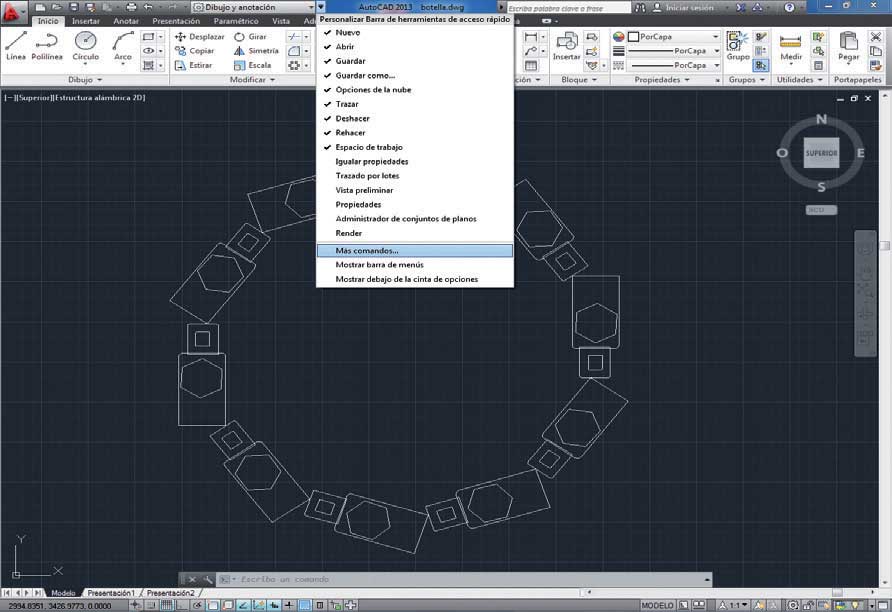The height and width of the screenshot is (612, 892).
Task: Switch to the Insertar ribbon tab
Action: point(86,21)
